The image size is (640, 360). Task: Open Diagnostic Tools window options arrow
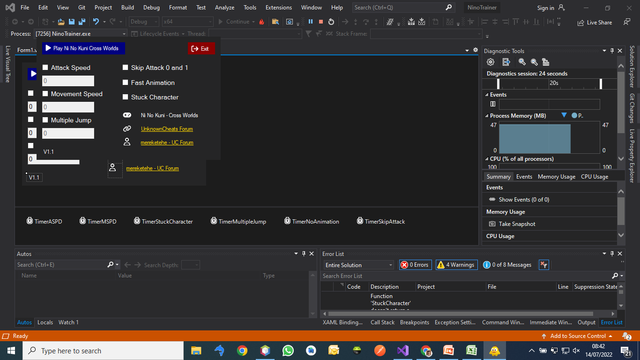(x=604, y=51)
